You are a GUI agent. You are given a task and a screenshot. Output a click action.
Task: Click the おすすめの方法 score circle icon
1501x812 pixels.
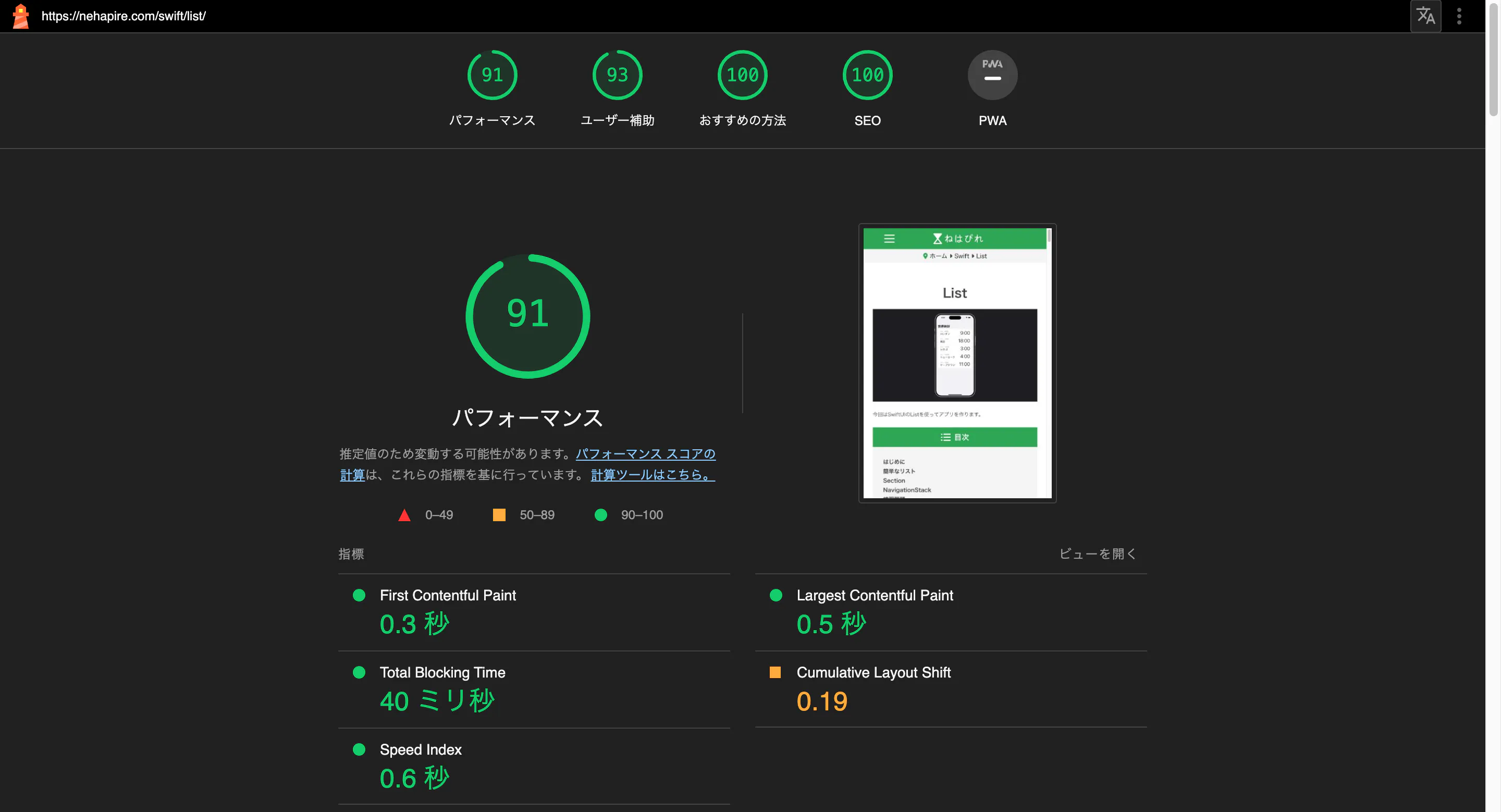pos(742,74)
